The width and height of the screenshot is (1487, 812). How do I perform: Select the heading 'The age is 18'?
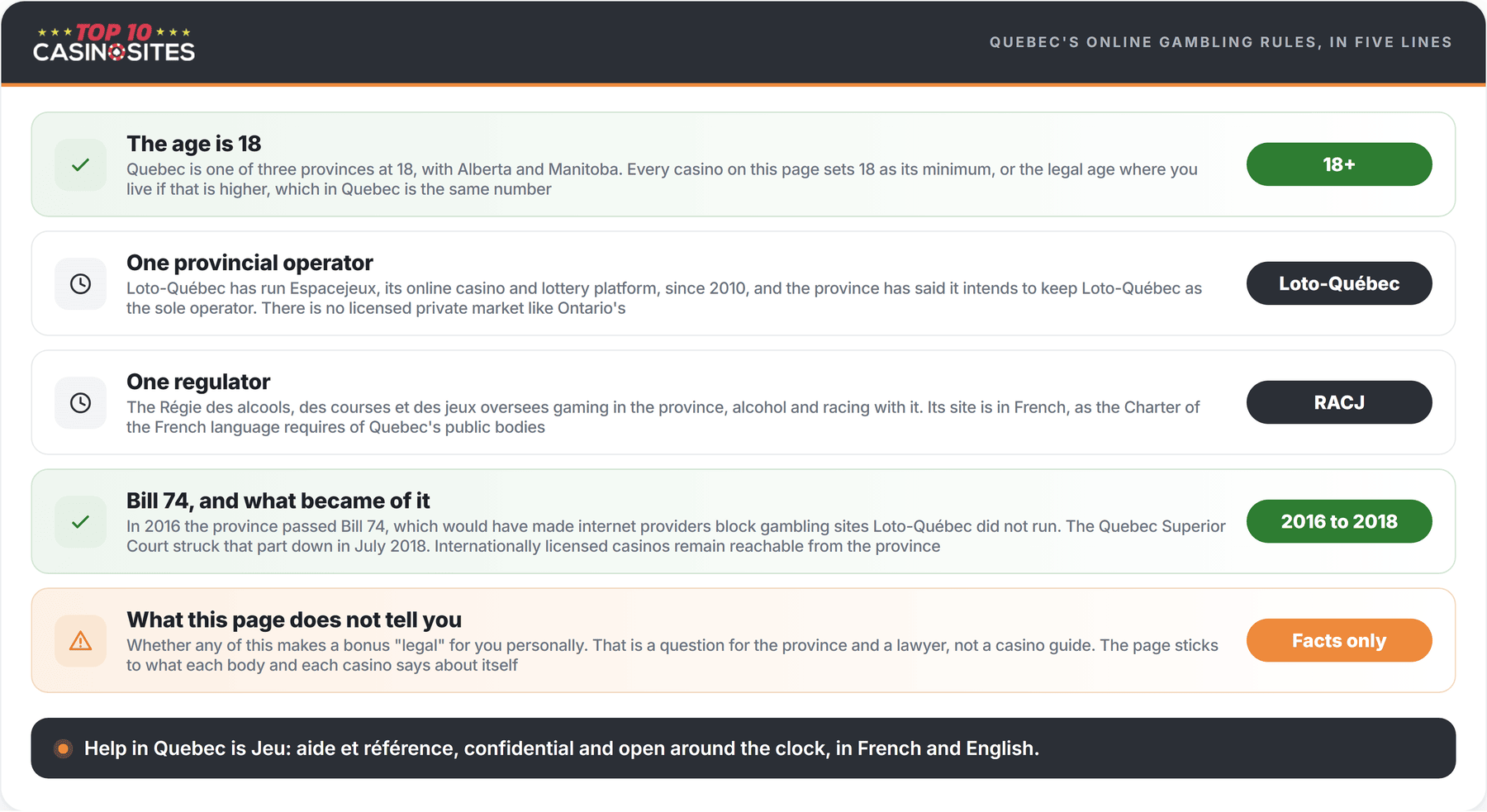(194, 144)
